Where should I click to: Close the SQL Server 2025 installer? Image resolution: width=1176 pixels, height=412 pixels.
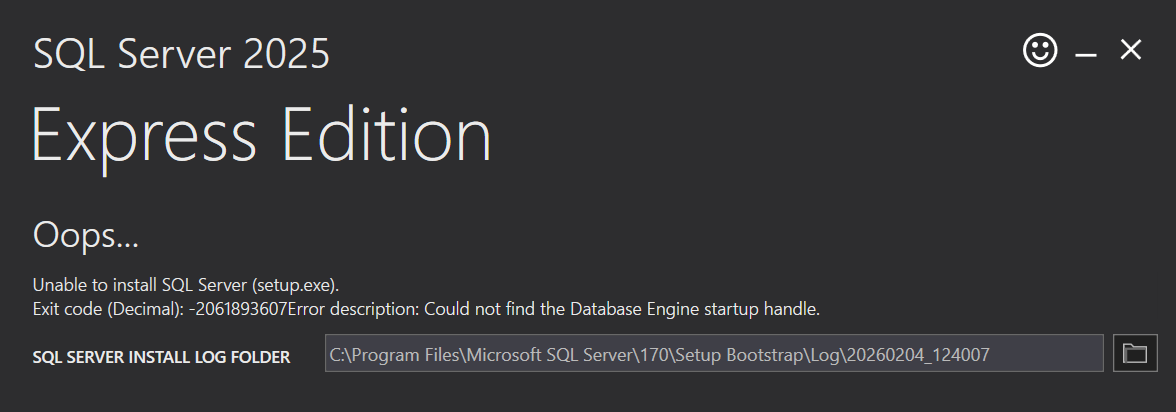tap(1130, 50)
